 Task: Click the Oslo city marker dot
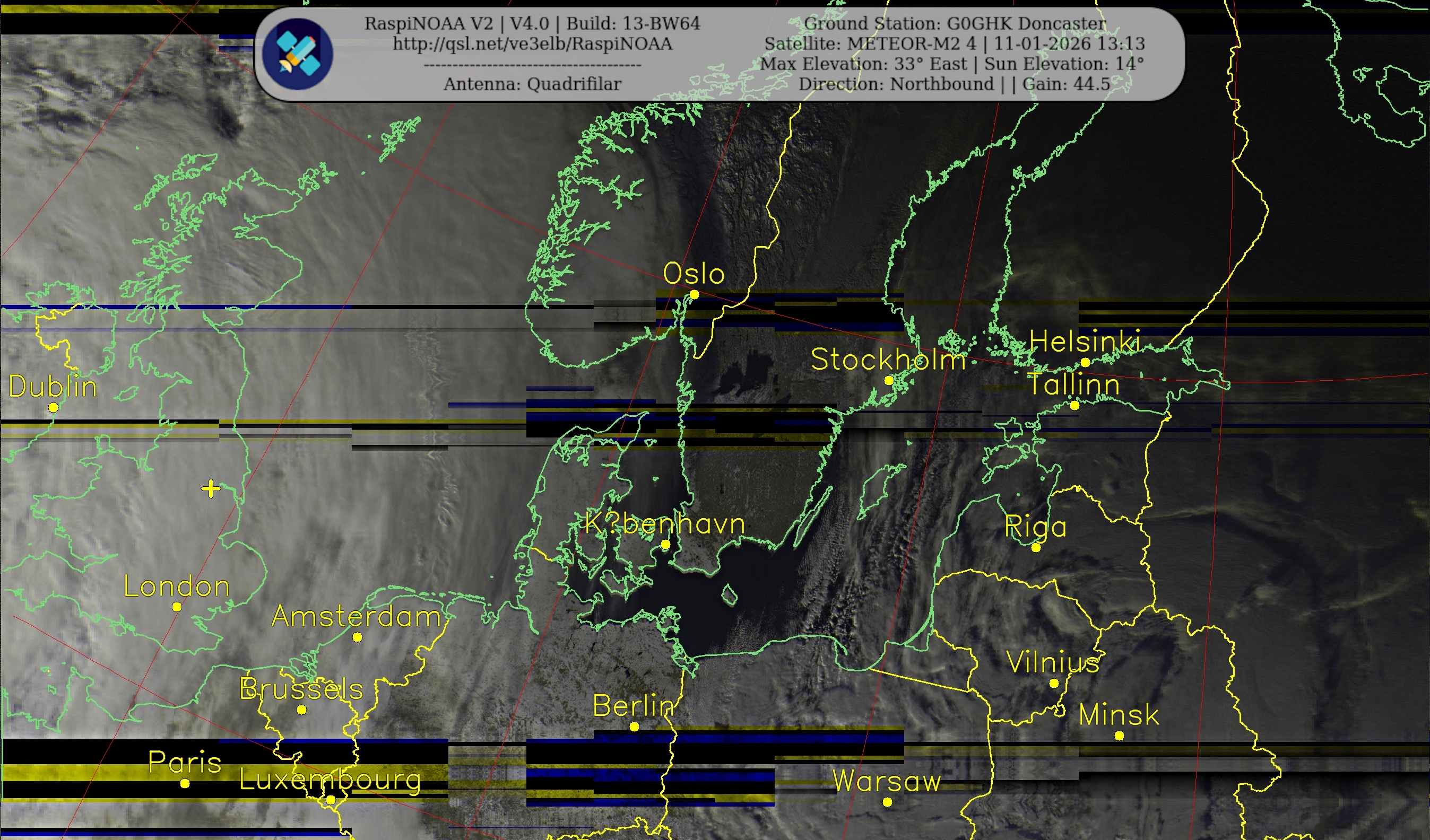[694, 294]
